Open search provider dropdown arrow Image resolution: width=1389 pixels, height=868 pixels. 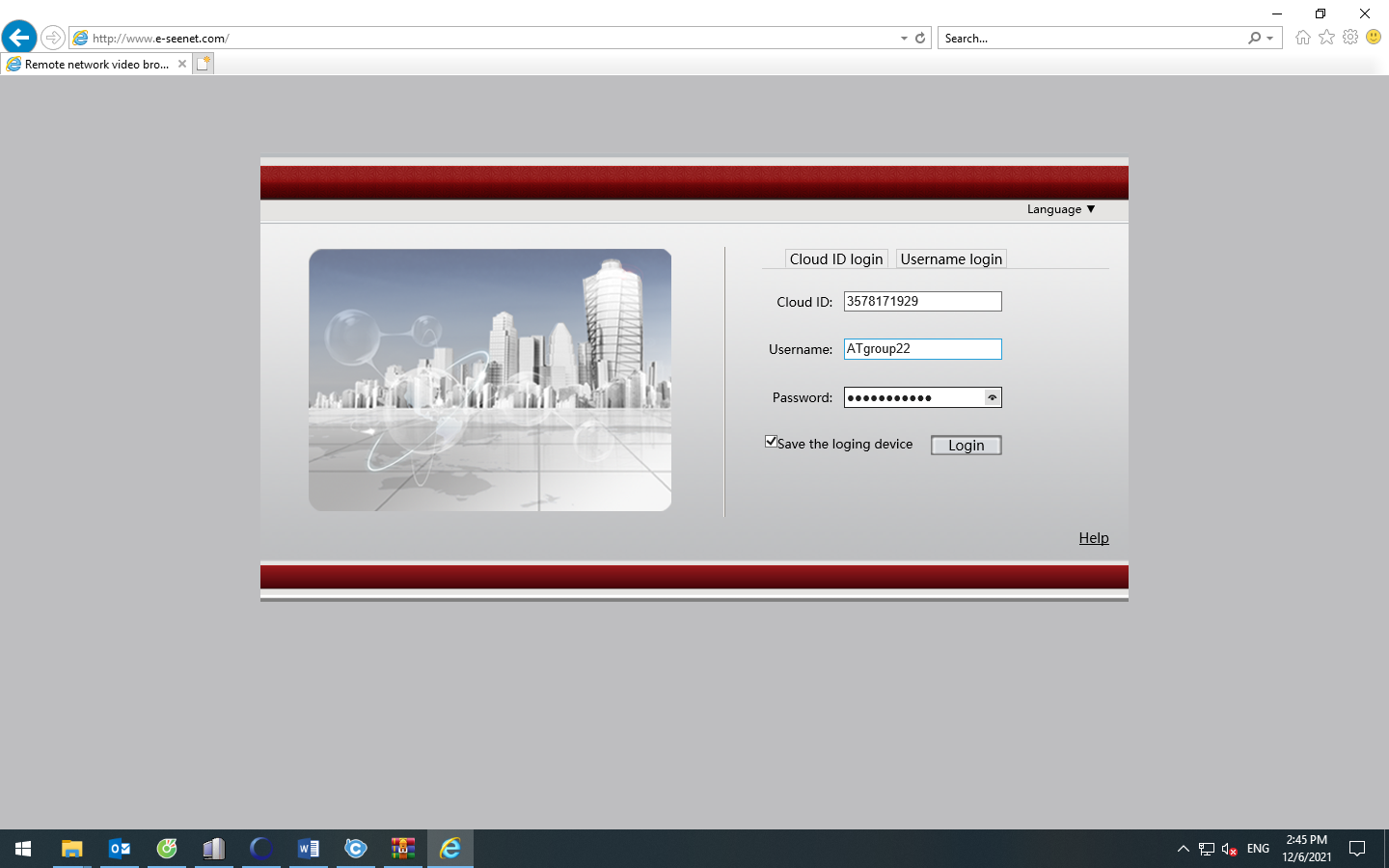point(1270,39)
